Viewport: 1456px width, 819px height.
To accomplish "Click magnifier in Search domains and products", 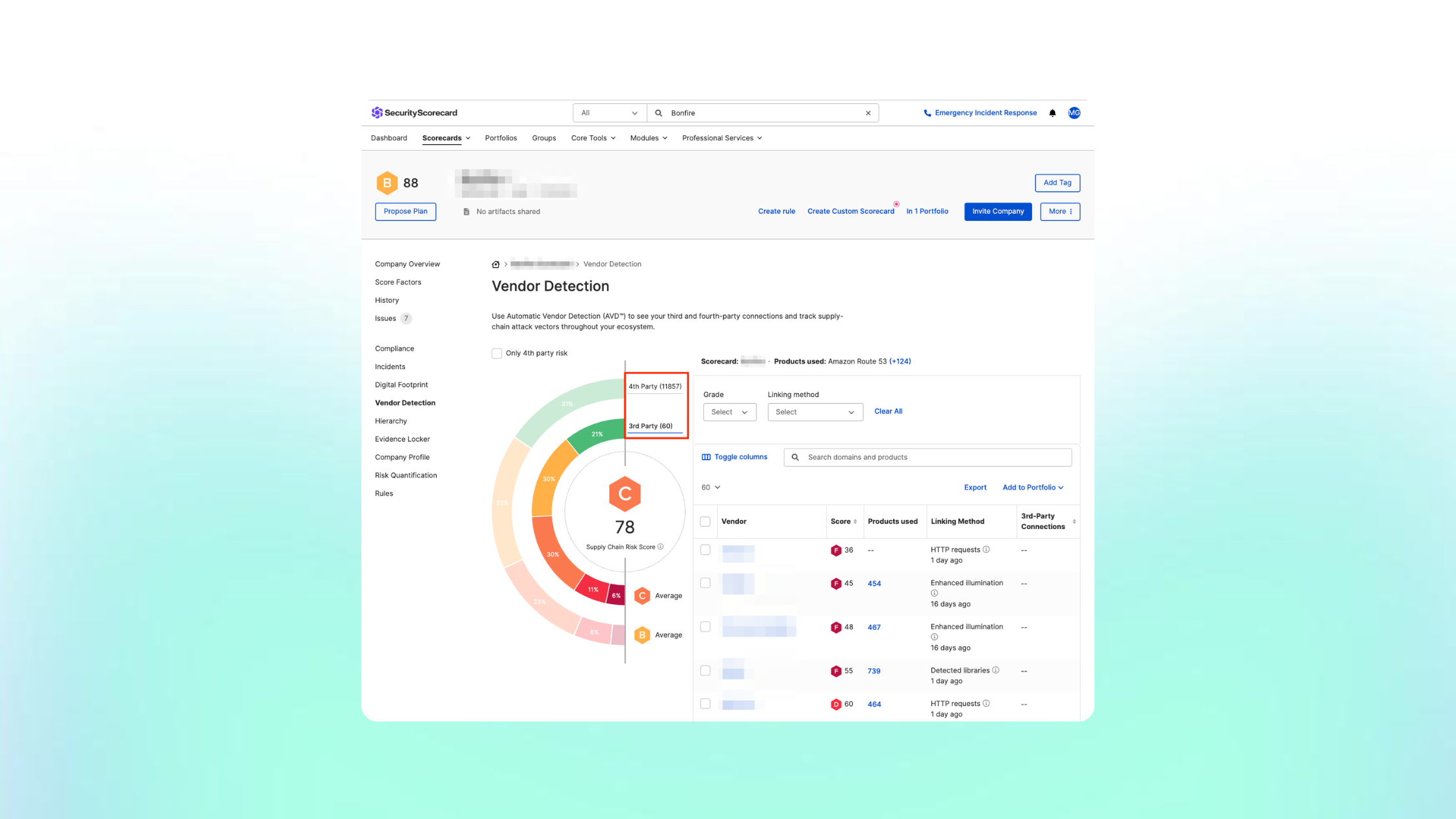I will coord(795,457).
